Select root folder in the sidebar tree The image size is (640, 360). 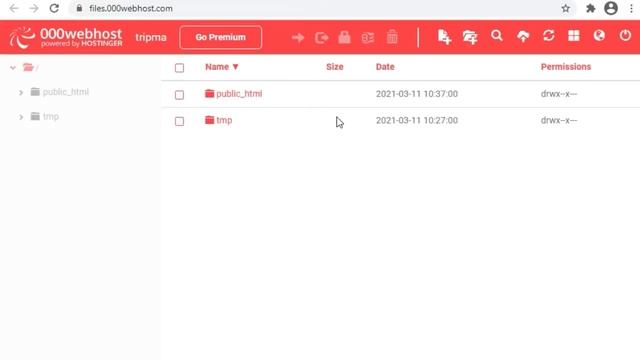[31, 67]
